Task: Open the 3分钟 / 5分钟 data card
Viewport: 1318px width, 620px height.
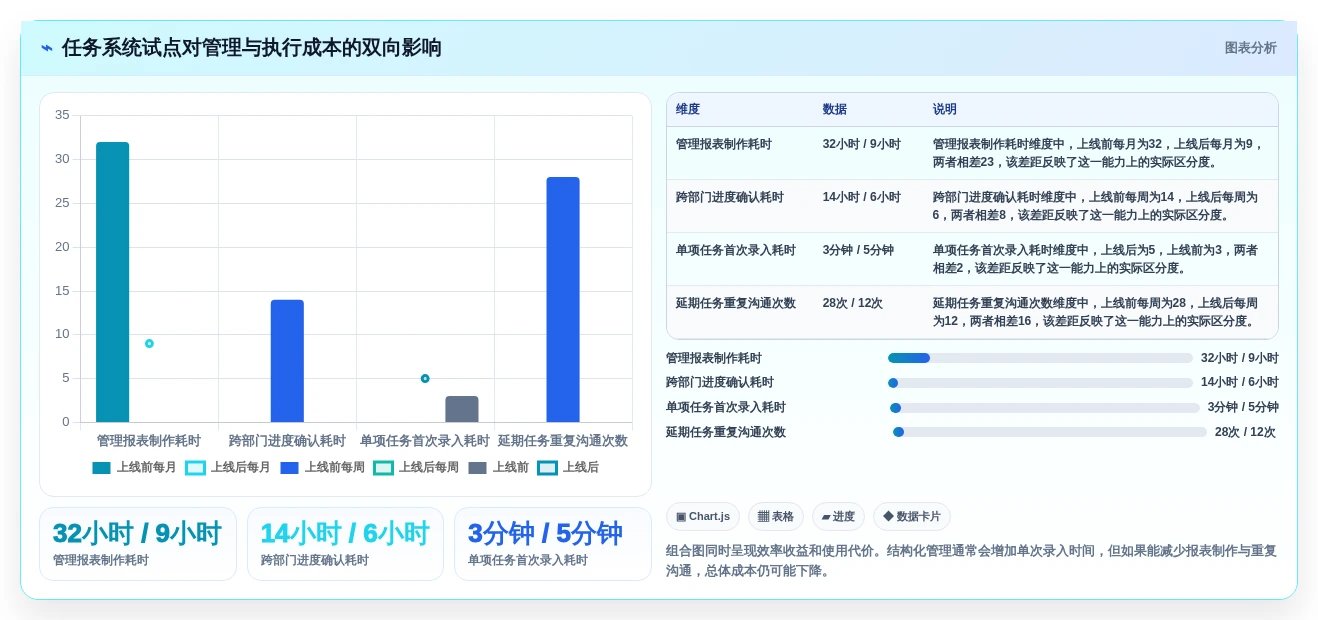Action: [x=553, y=544]
